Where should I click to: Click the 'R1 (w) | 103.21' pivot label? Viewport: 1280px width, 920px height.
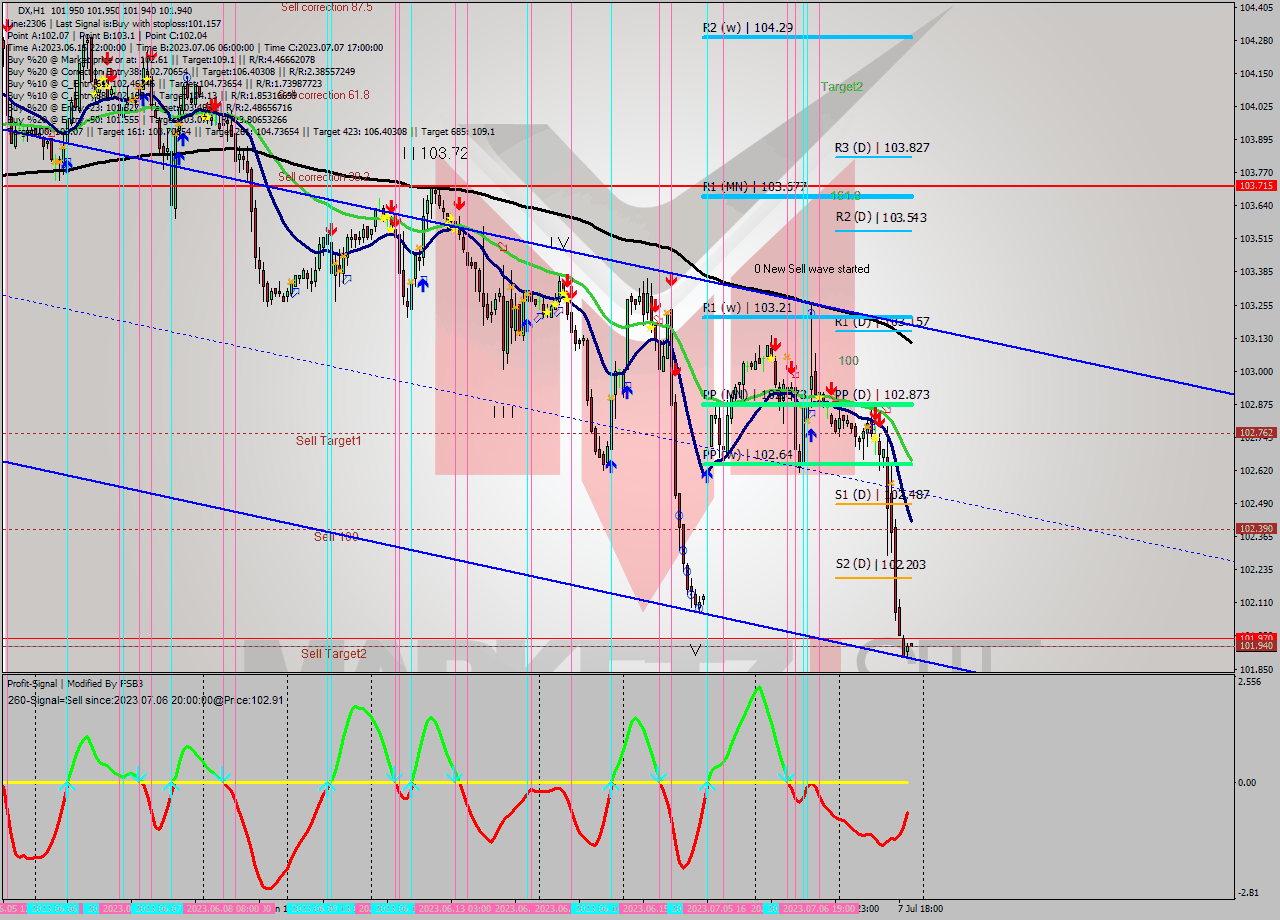[747, 307]
